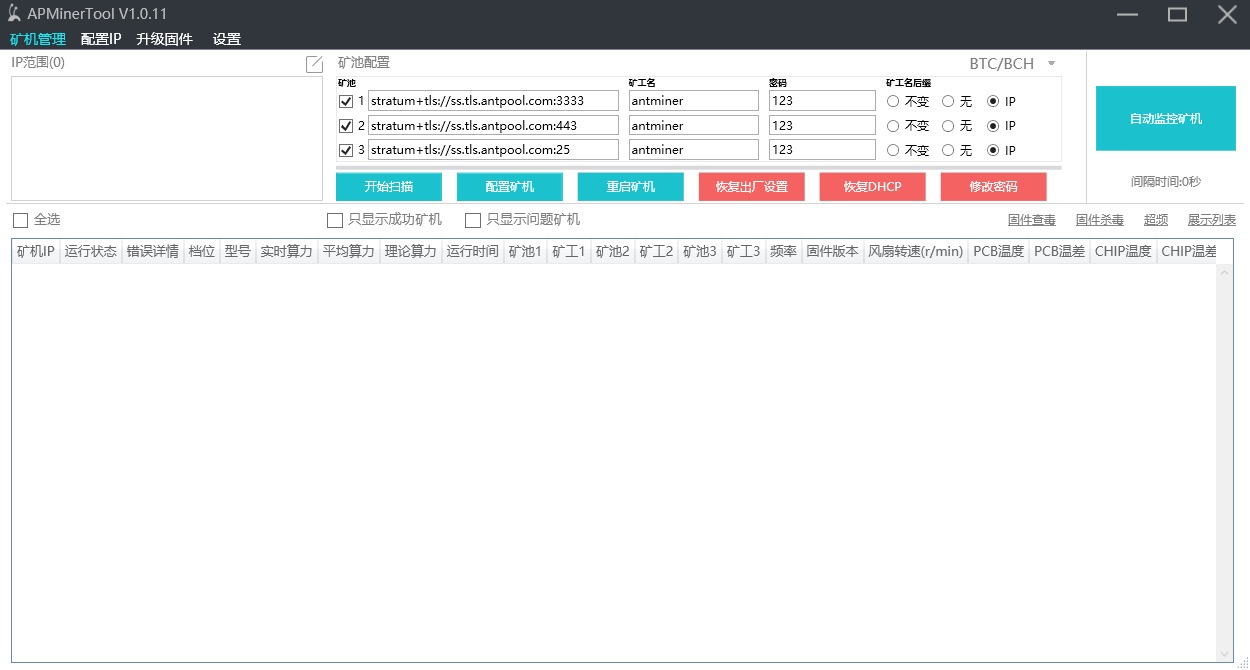Open the 配置IP menu tab
Viewport: 1250px width, 670px height.
[101, 39]
